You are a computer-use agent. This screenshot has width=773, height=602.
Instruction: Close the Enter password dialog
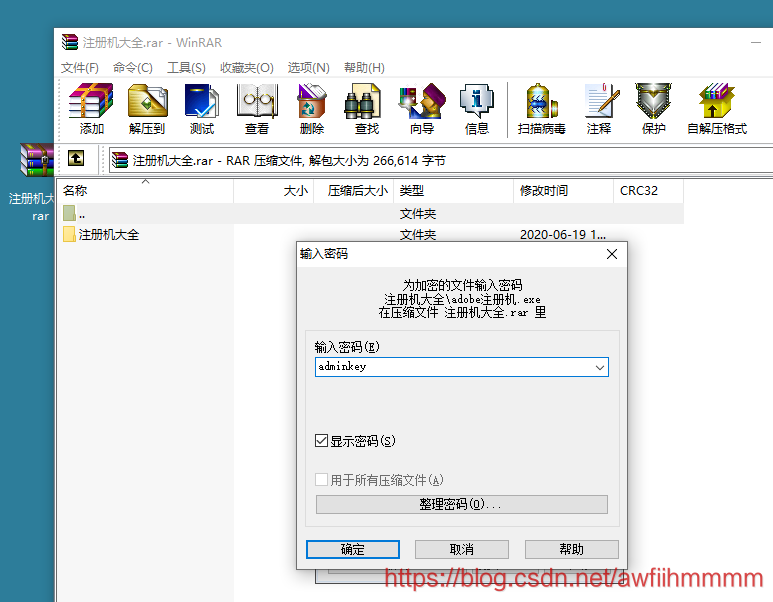pos(612,254)
